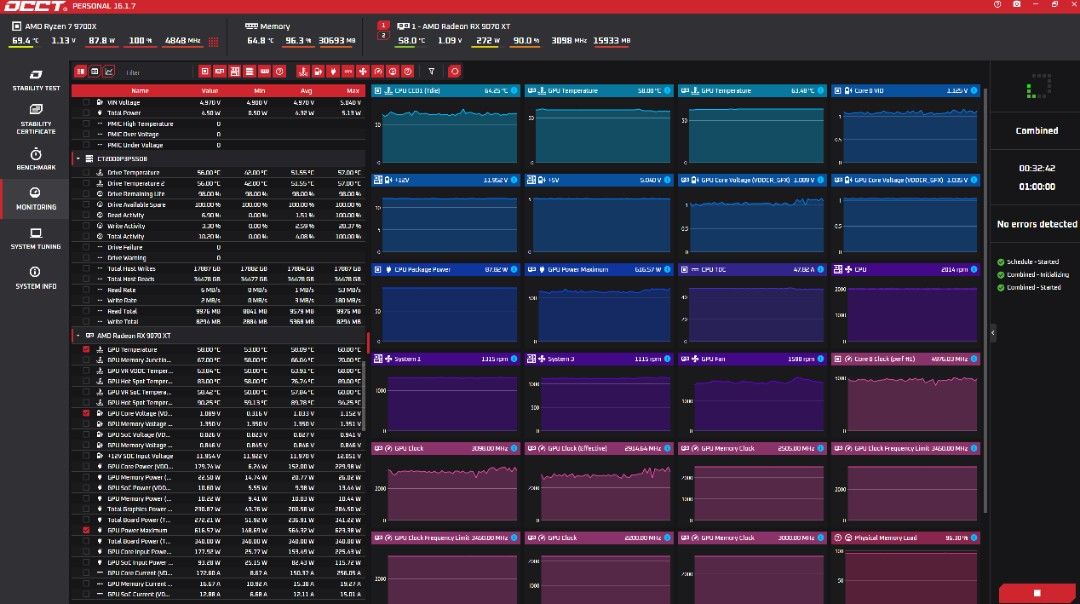The width and height of the screenshot is (1080, 604).
Task: Toggle the current sensor type filter
Action: point(348,72)
